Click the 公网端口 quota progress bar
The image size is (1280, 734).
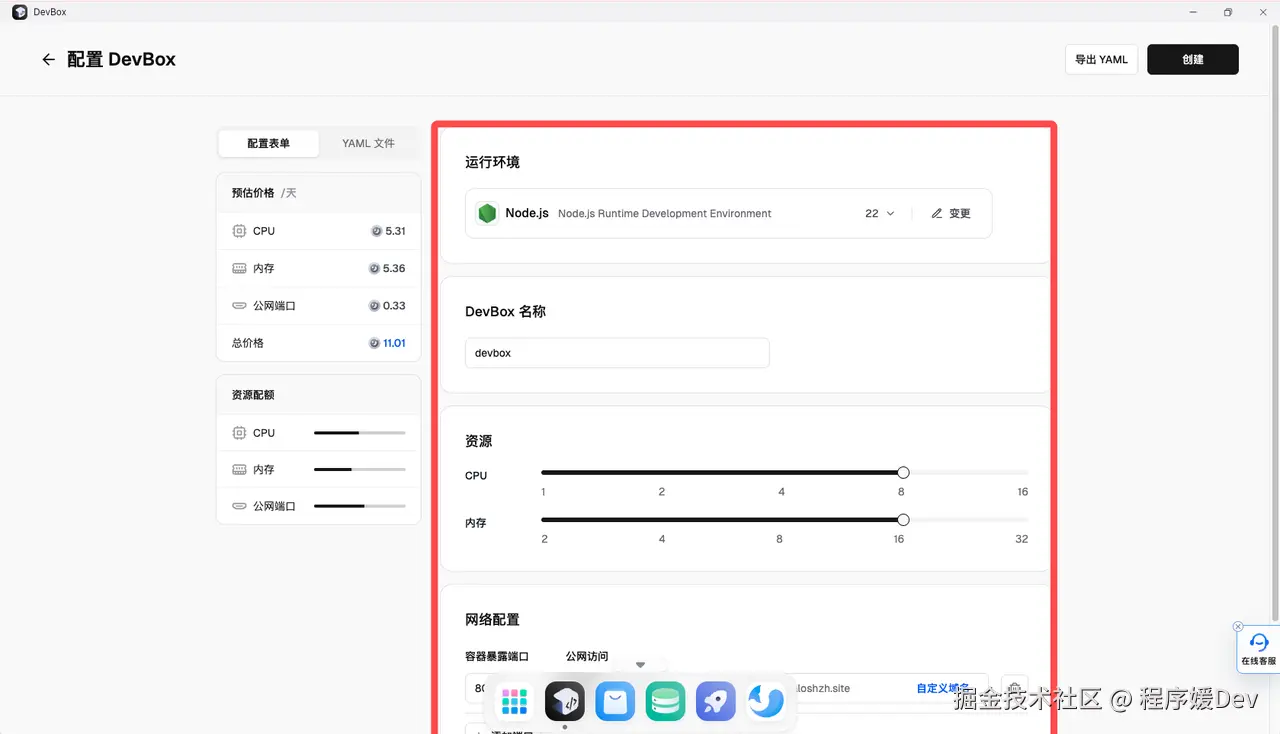pos(360,506)
